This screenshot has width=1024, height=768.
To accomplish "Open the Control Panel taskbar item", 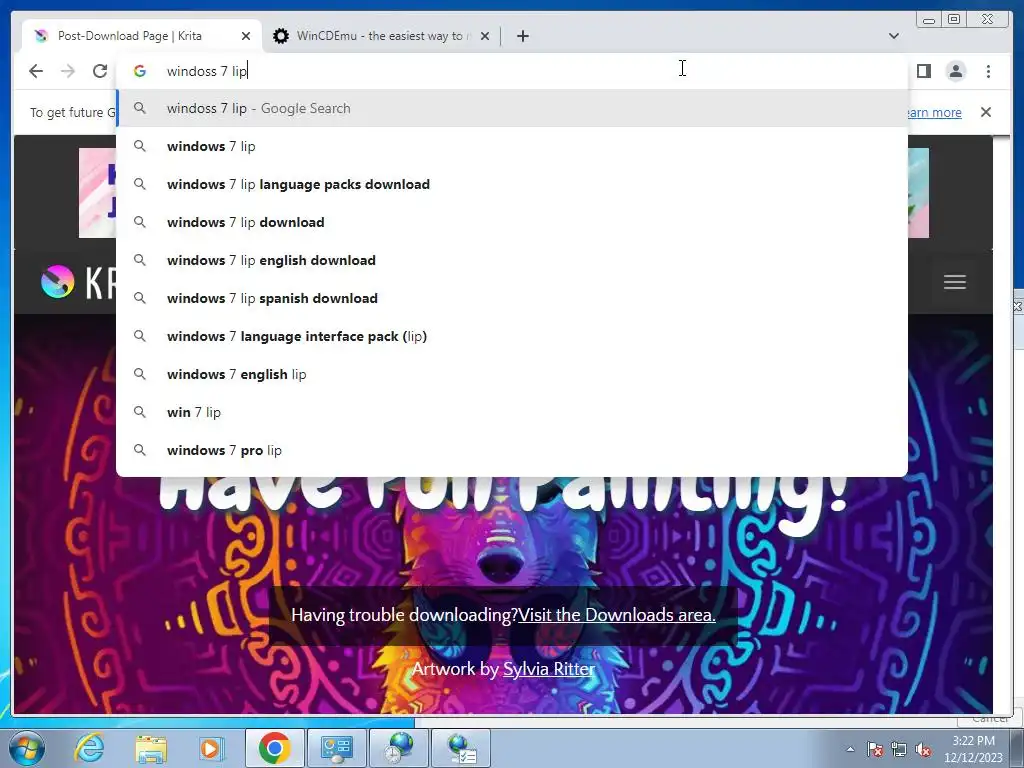I will [336, 748].
